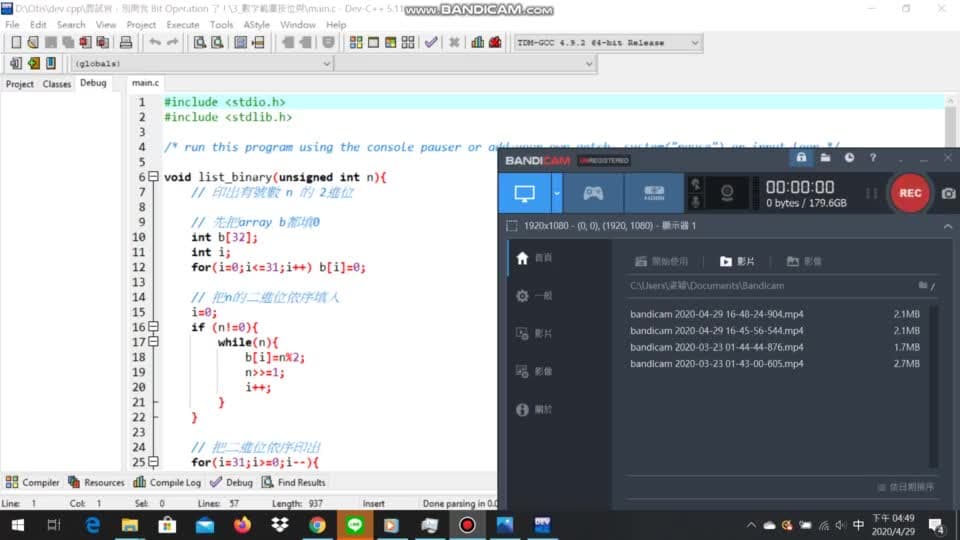Take a Bandicam screenshot with camera icon

coord(948,193)
